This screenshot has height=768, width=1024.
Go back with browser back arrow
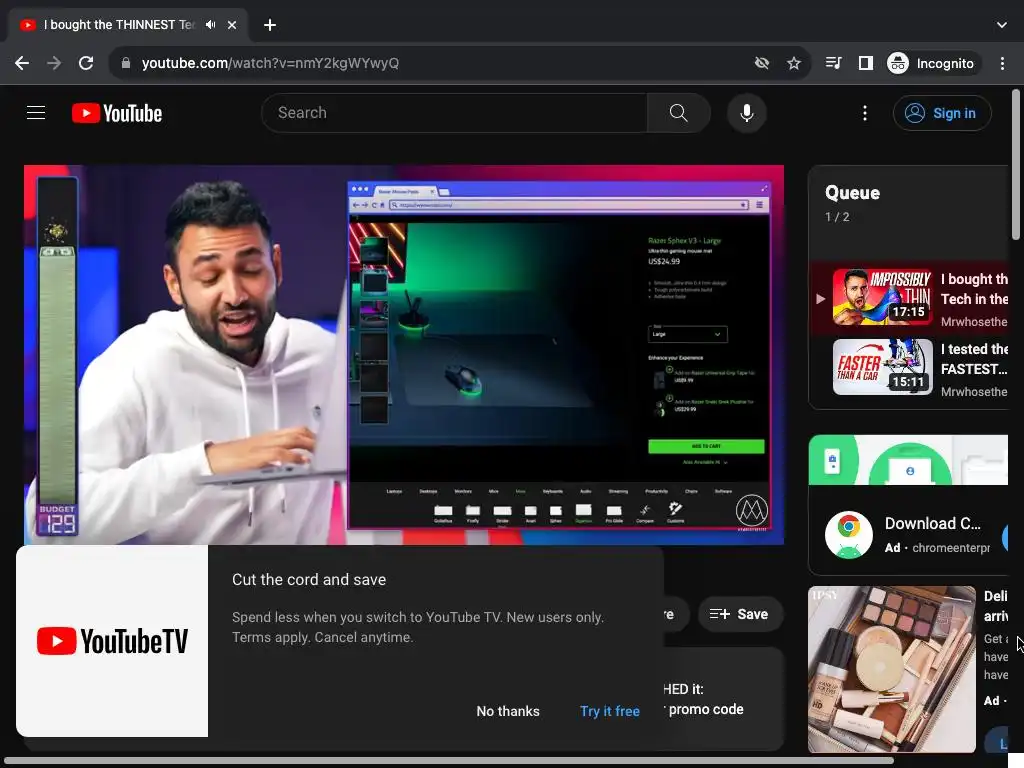tap(22, 63)
